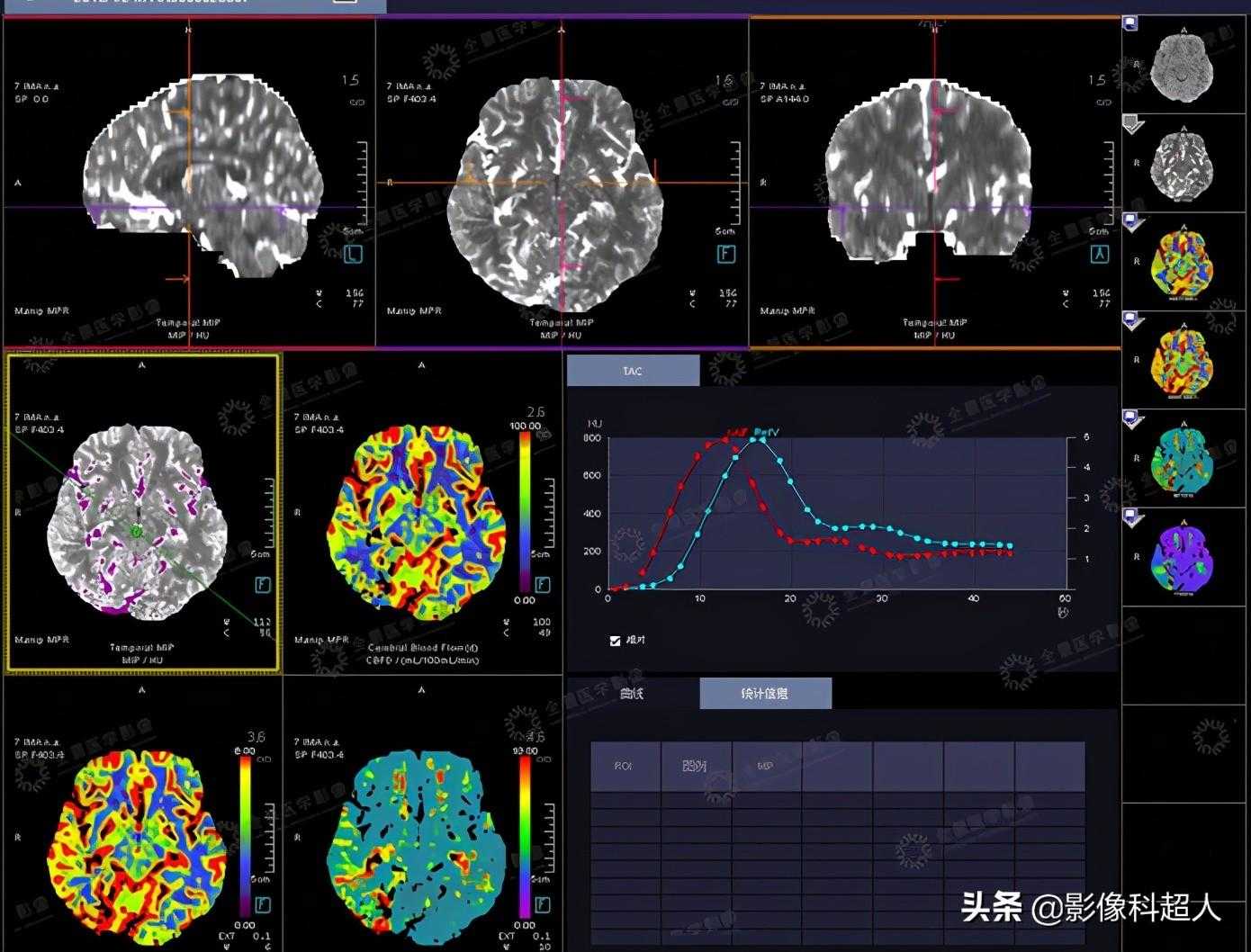Image resolution: width=1251 pixels, height=952 pixels.
Task: Select the highlighted statistics tab above the ROI table
Action: pos(765,694)
